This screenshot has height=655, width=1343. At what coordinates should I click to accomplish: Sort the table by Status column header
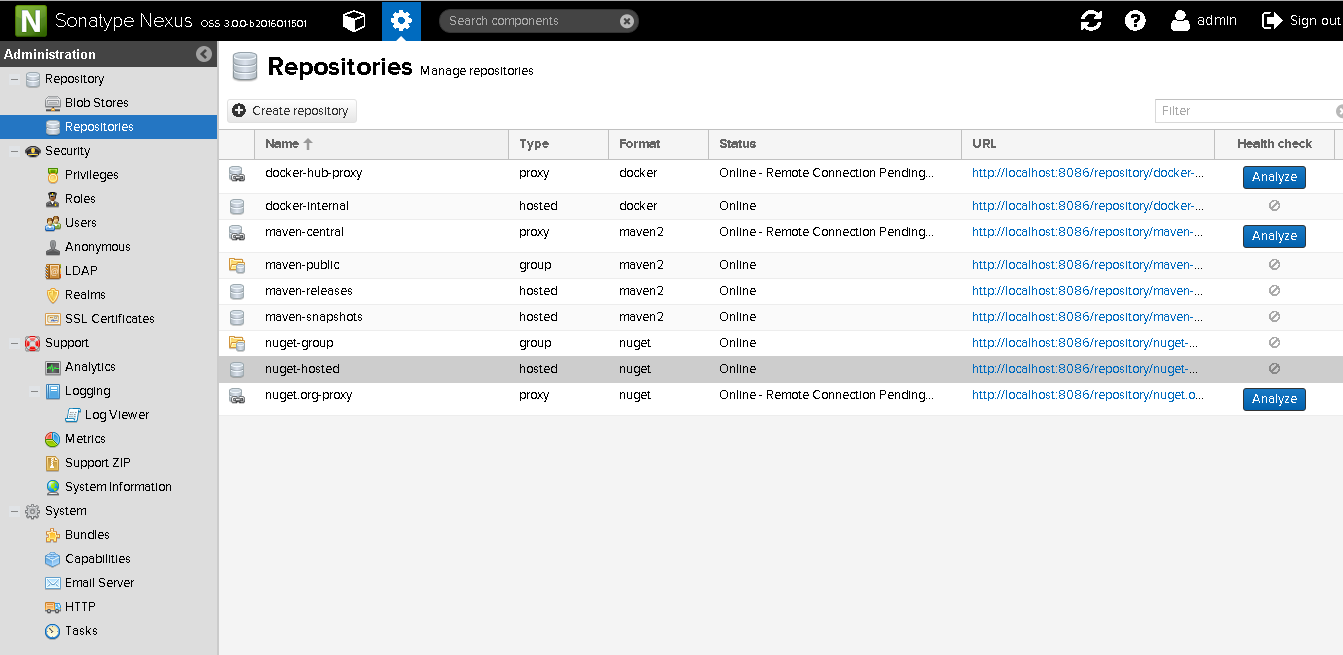[x=835, y=144]
